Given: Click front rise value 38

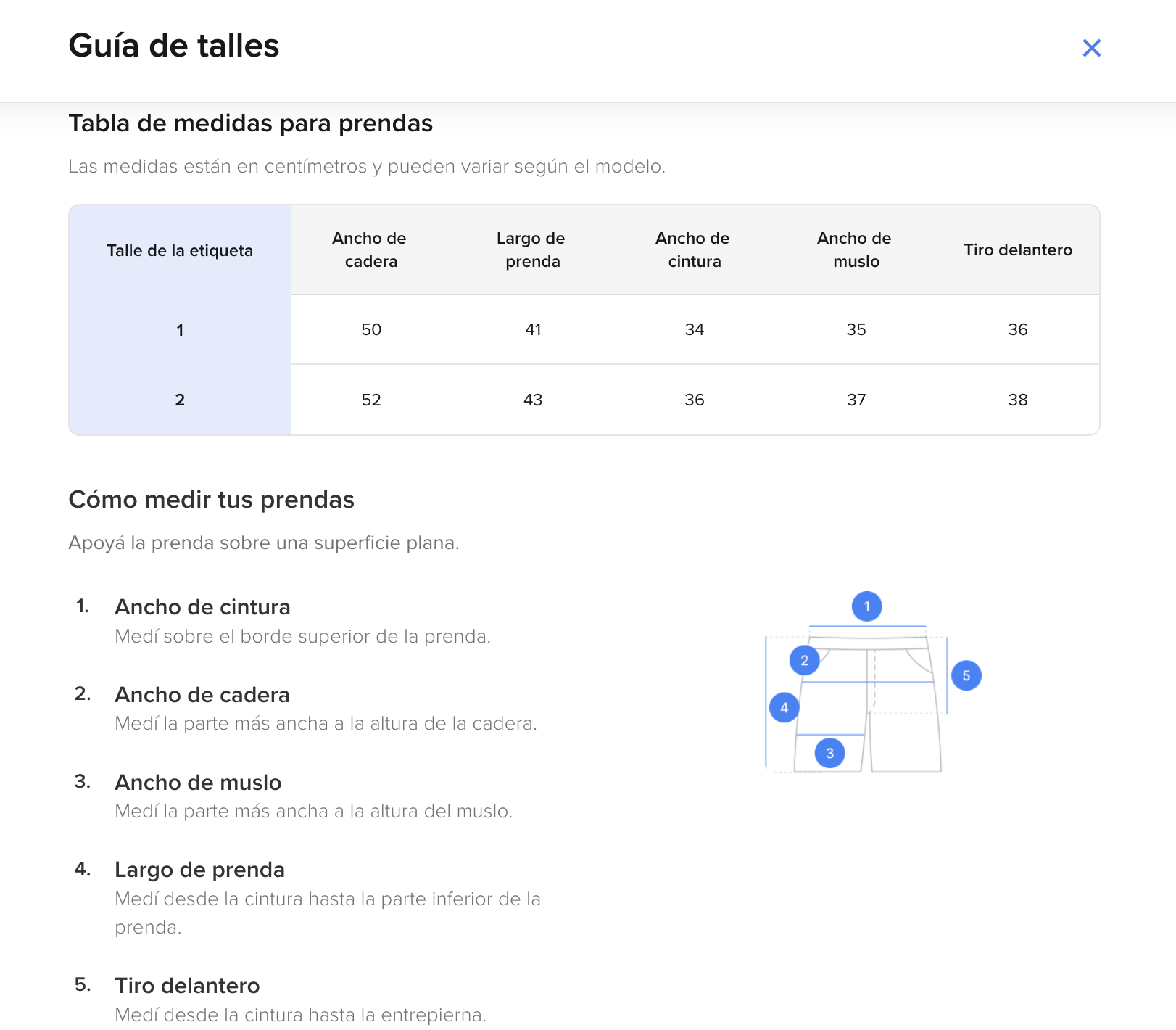Looking at the screenshot, I should pos(1017,400).
